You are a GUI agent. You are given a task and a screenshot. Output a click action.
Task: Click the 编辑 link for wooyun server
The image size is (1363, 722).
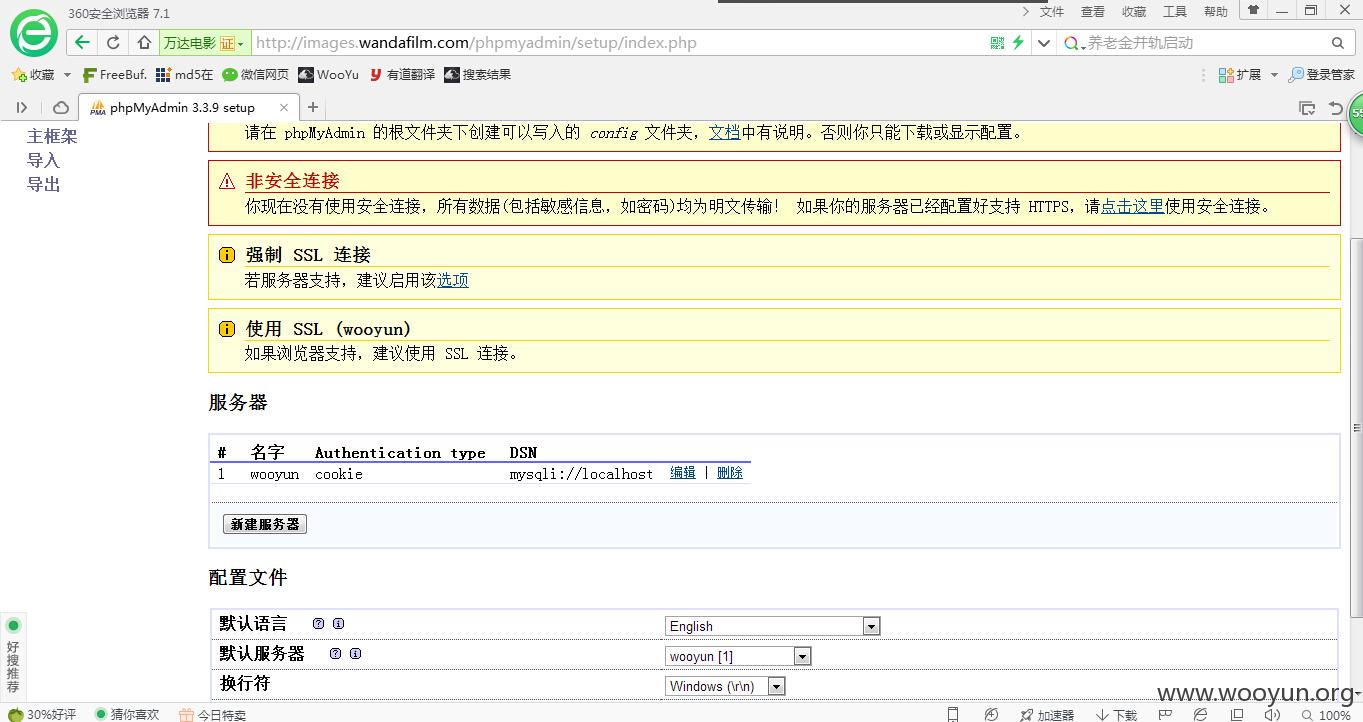(683, 473)
